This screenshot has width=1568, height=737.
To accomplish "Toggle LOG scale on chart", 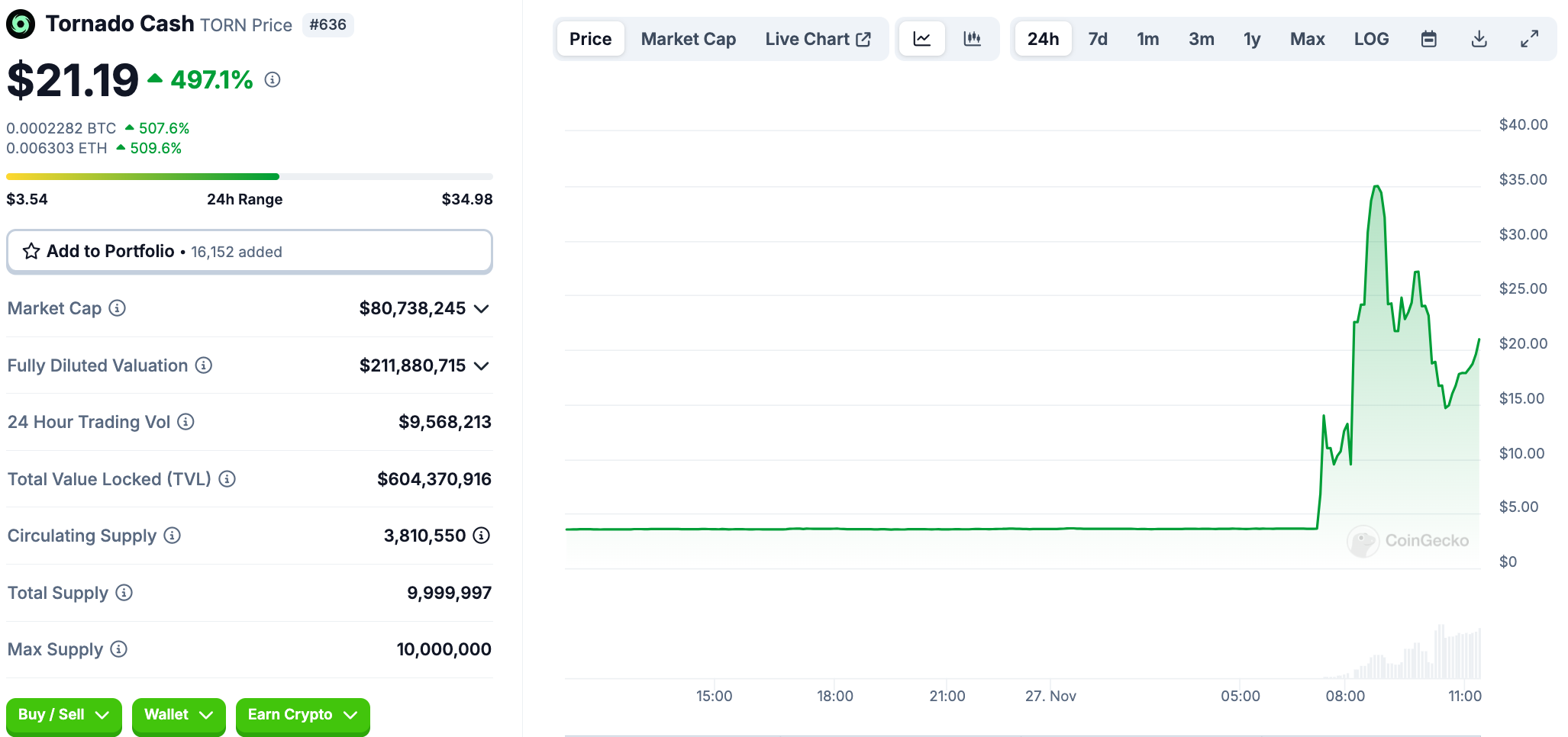I will point(1372,39).
